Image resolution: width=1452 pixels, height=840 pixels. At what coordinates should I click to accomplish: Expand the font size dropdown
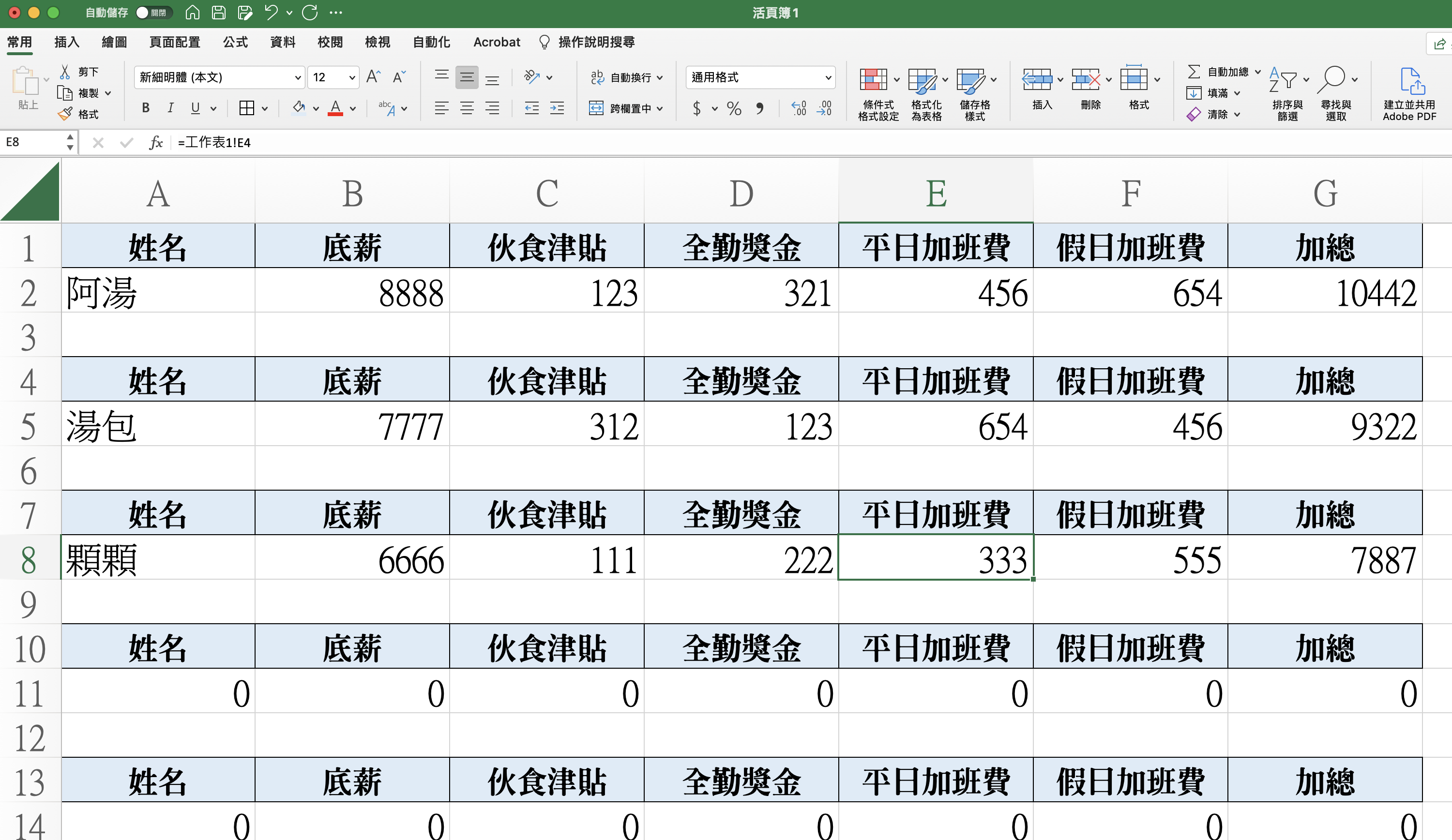pos(351,77)
